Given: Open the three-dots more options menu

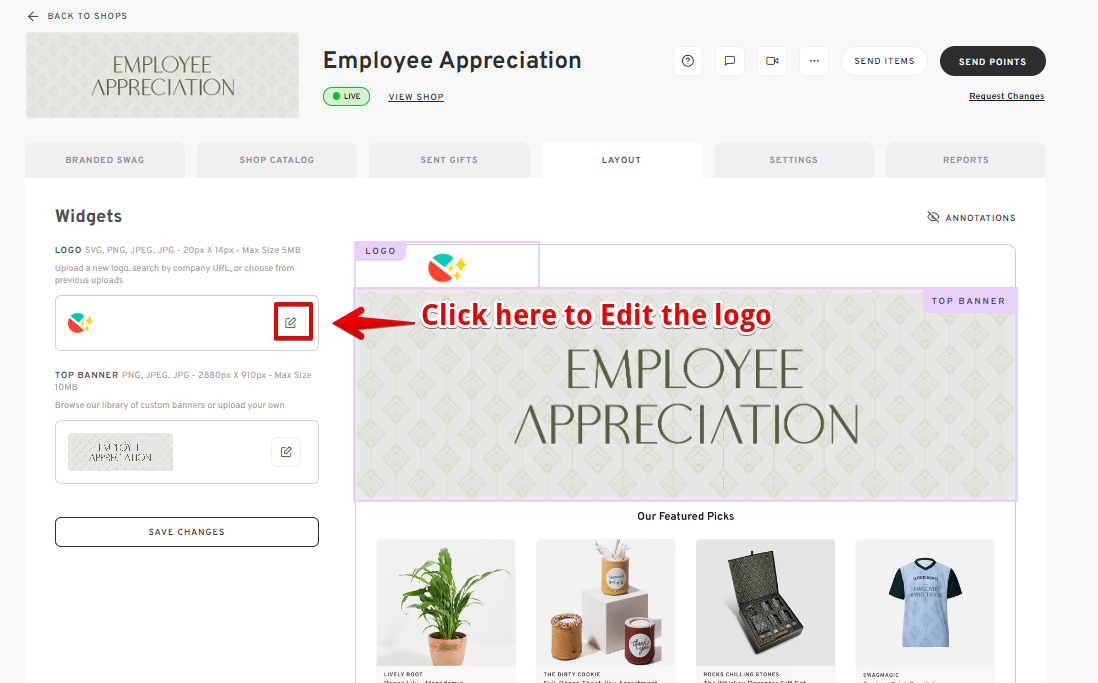Looking at the screenshot, I should (x=814, y=61).
